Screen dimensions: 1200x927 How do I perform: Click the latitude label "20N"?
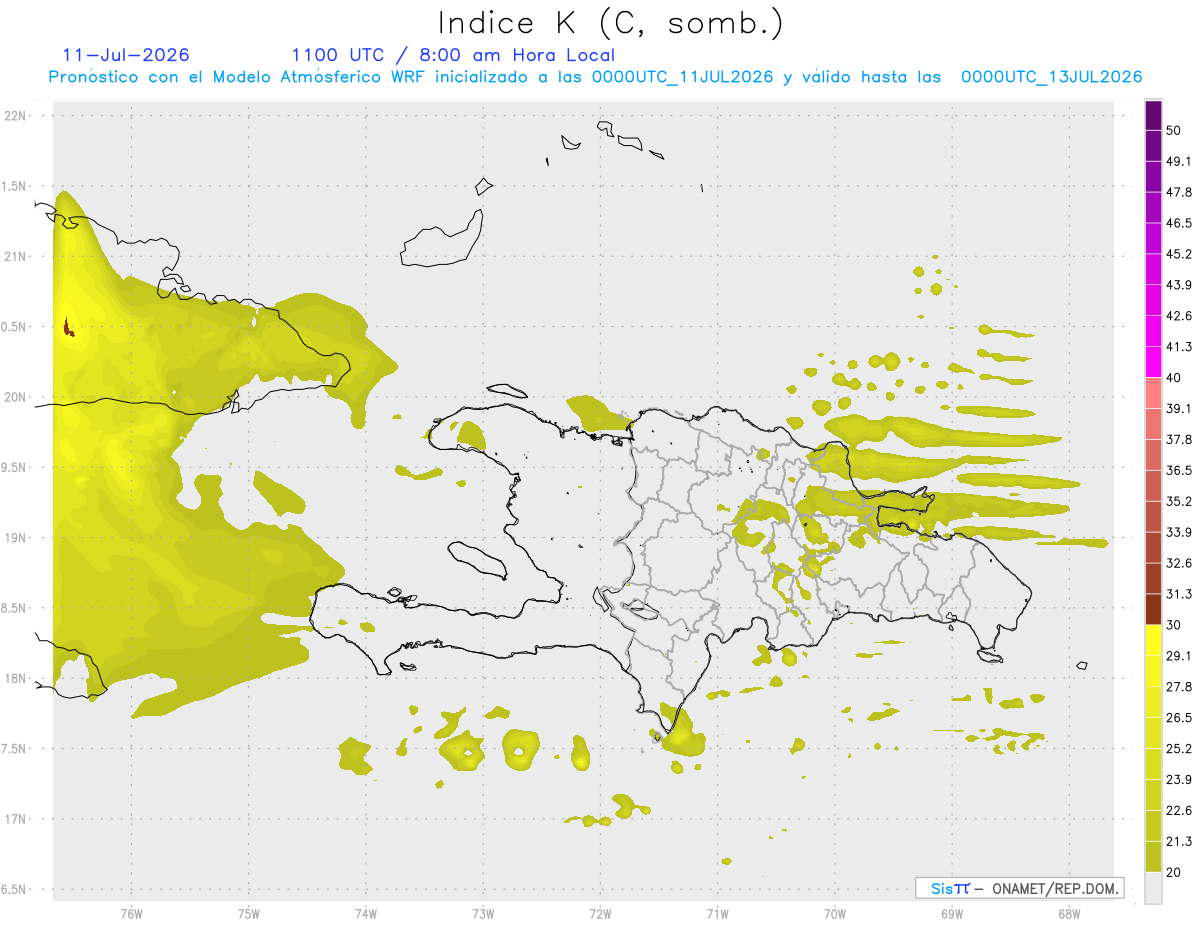click(x=16, y=398)
